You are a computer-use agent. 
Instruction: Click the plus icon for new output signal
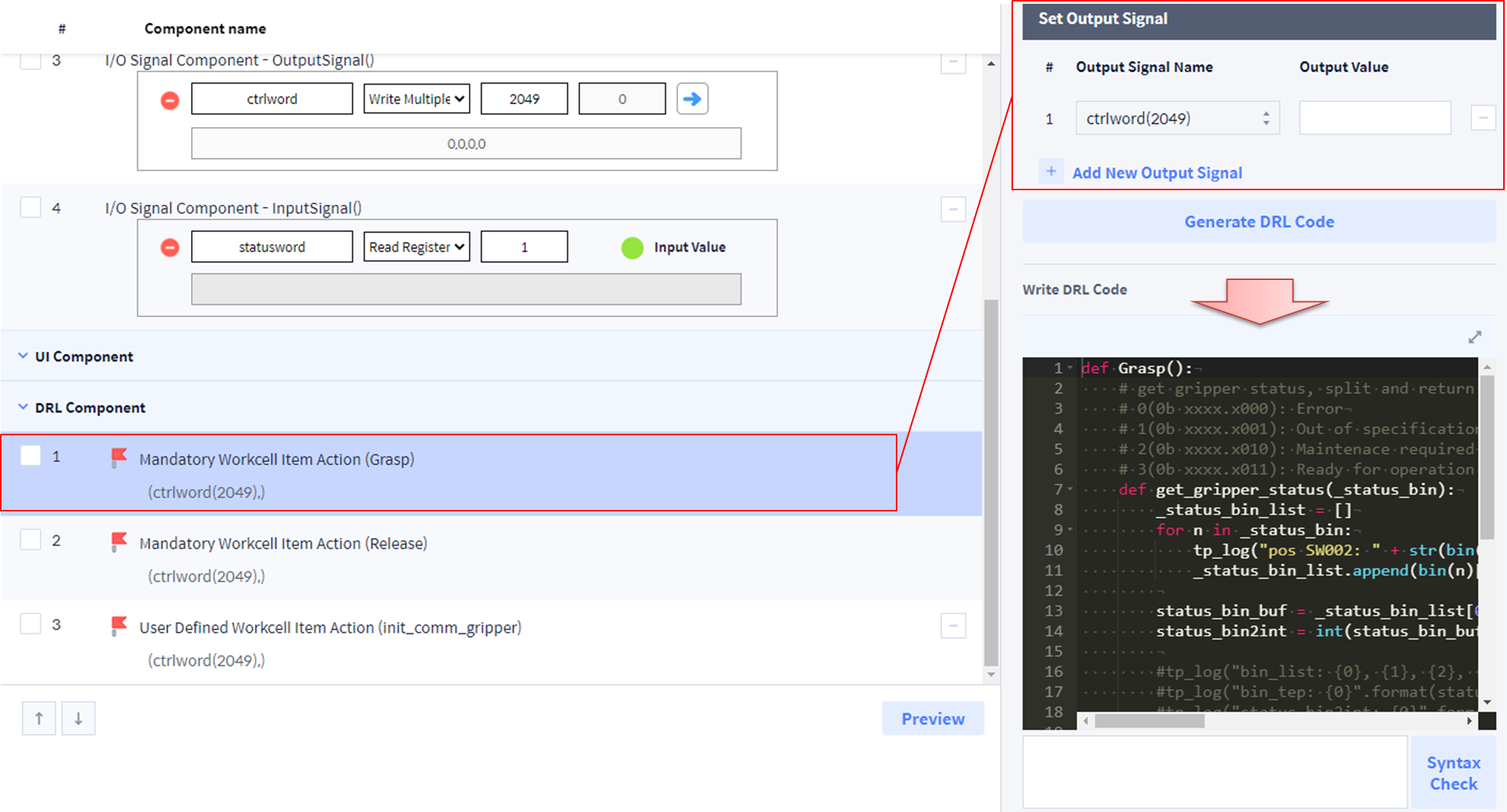[x=1051, y=172]
